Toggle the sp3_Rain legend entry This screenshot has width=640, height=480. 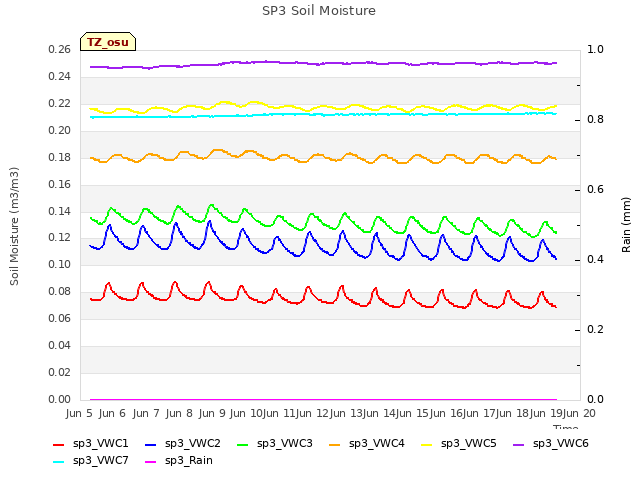179,461
